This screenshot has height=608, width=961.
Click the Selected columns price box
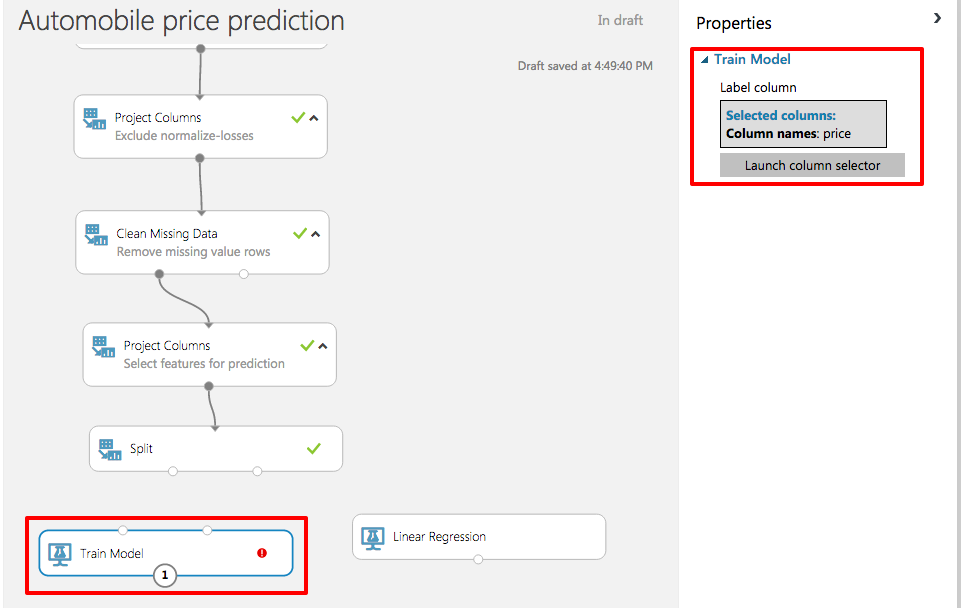point(804,124)
